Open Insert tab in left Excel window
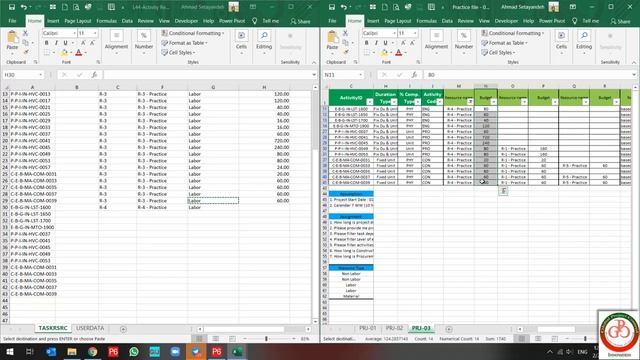This screenshot has width=640, height=360. point(53,21)
